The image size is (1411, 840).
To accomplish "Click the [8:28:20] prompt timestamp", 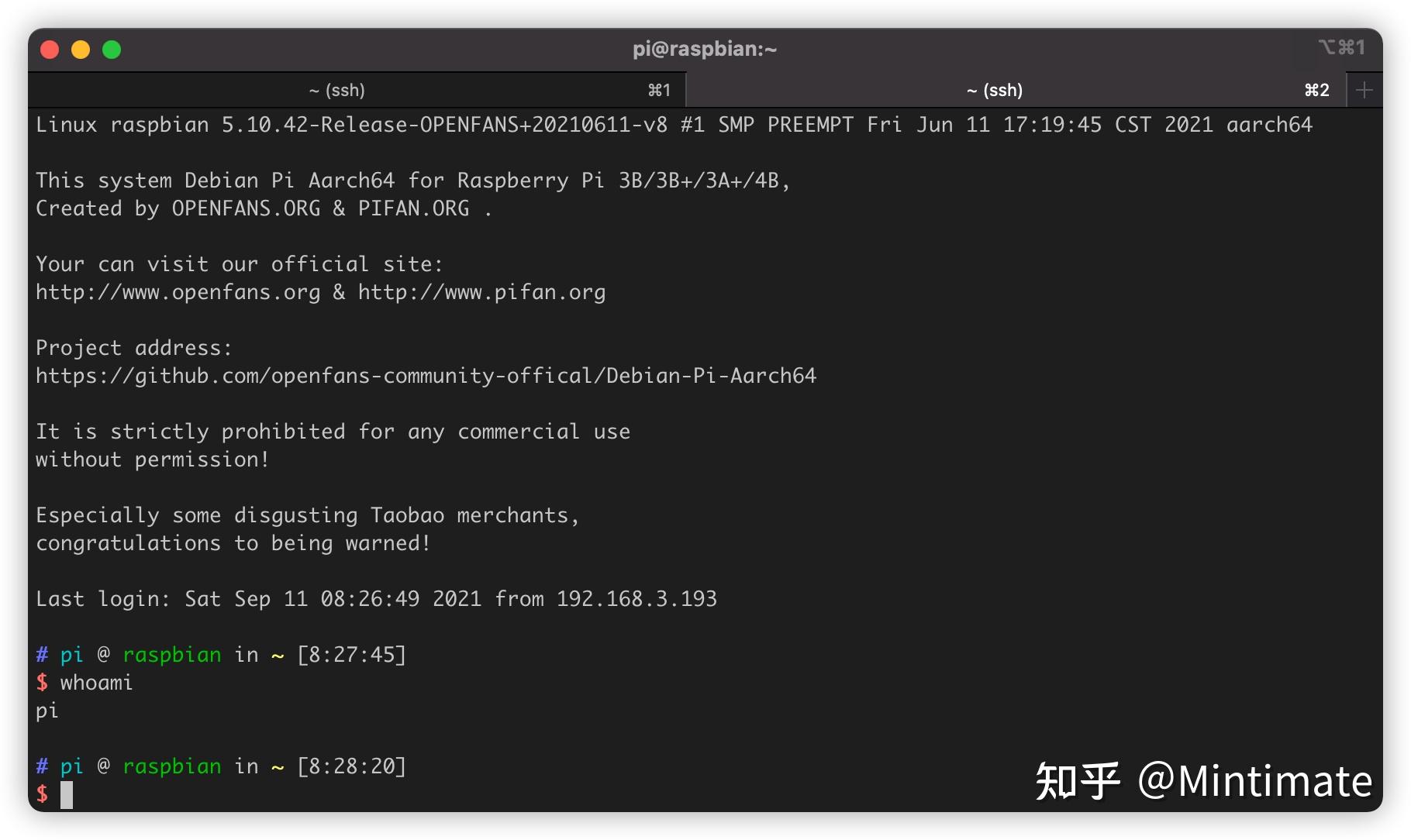I will [351, 766].
